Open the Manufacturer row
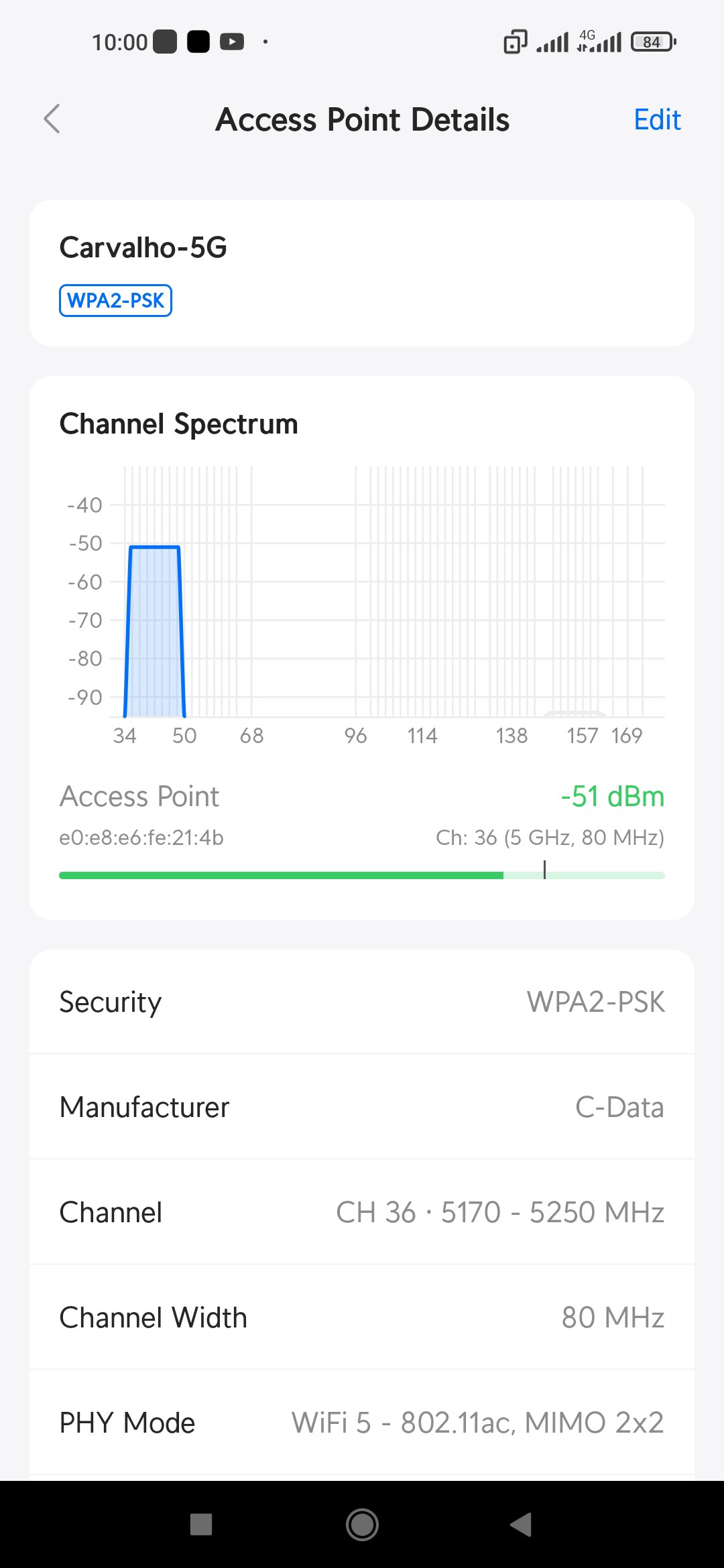The image size is (724, 1568). click(362, 1108)
